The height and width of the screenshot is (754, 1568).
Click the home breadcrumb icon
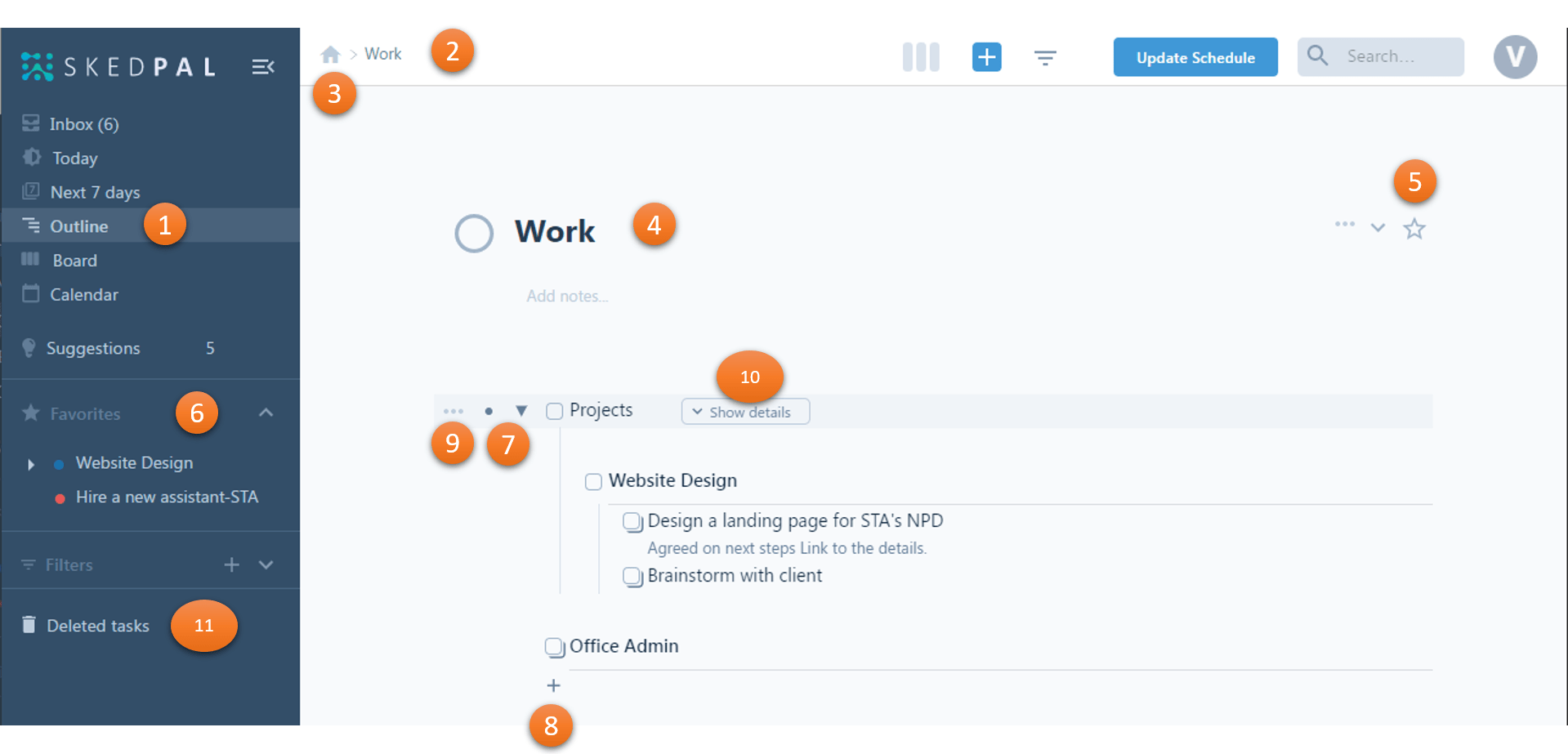(x=330, y=55)
